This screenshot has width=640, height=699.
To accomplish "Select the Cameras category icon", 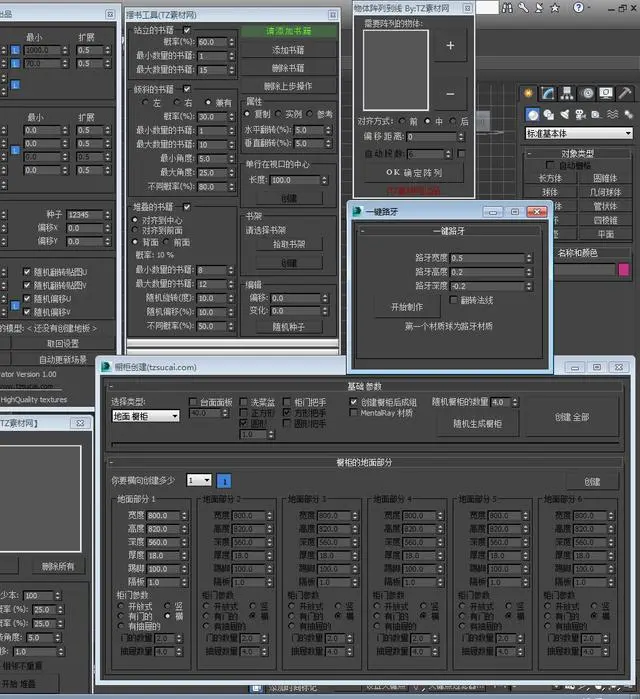I will coord(580,115).
